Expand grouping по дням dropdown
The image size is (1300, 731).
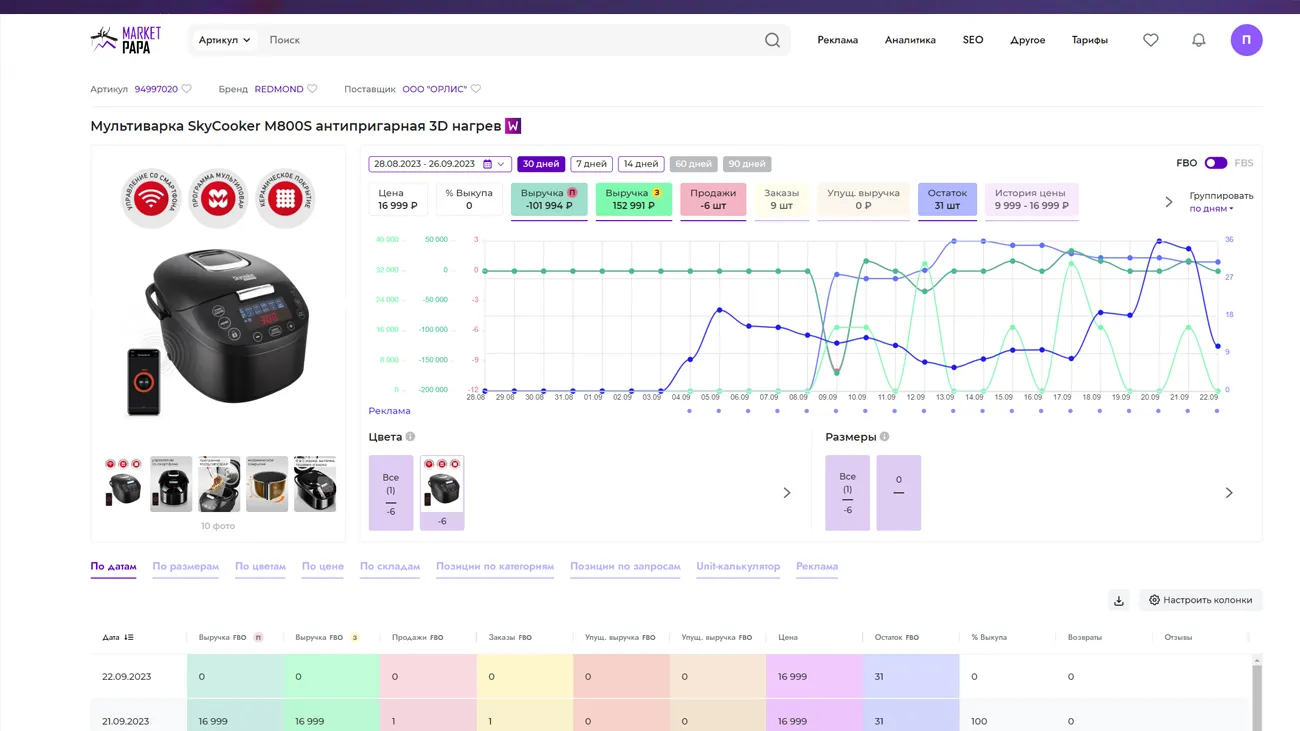1211,209
